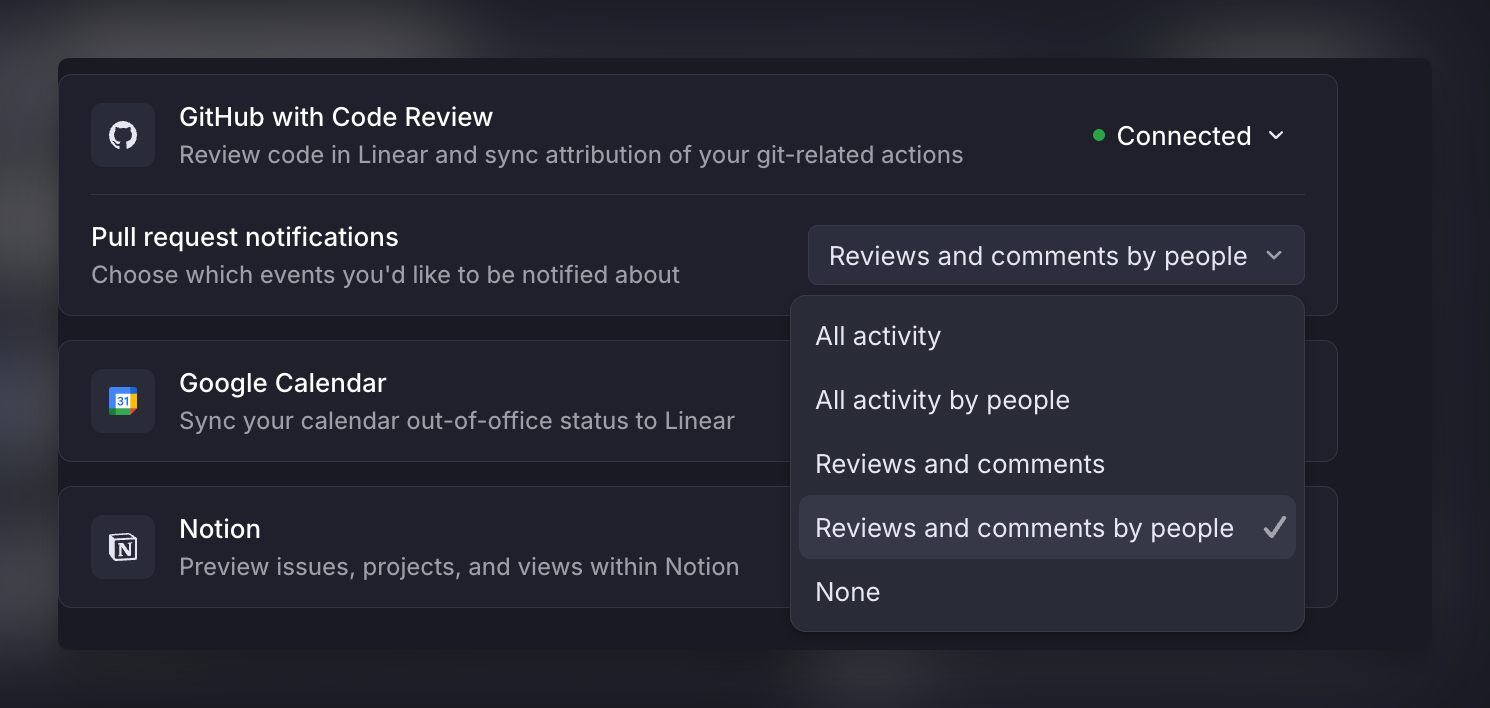This screenshot has width=1490, height=708.
Task: Open the pull request notifications dropdown
Action: [x=1056, y=255]
